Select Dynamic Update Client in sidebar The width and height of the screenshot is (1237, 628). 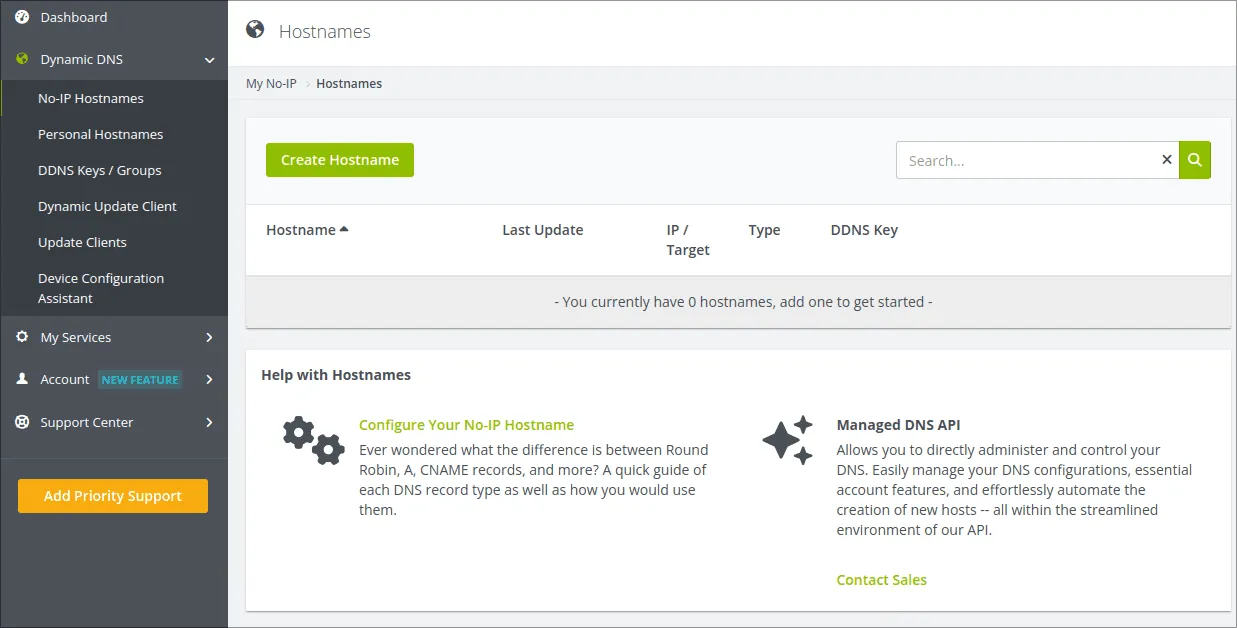point(107,206)
